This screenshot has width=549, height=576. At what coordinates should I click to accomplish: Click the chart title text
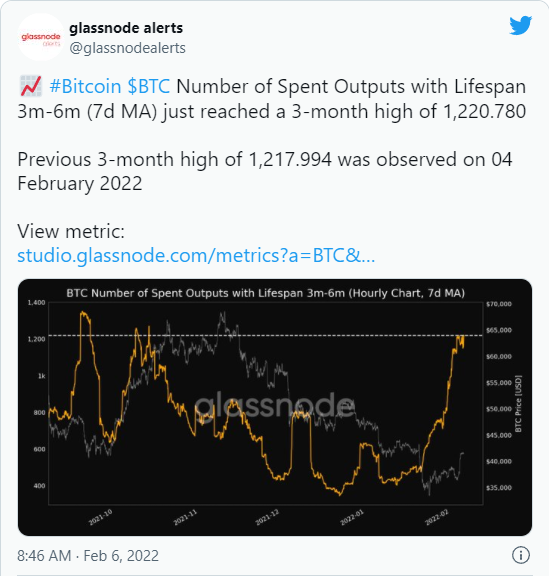point(265,293)
